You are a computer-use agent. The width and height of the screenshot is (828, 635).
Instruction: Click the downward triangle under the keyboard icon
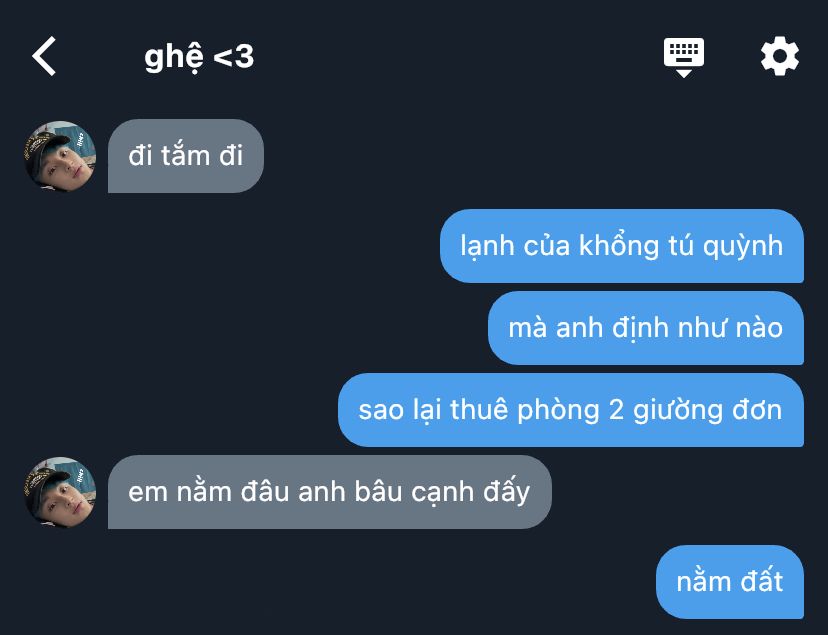[x=683, y=73]
